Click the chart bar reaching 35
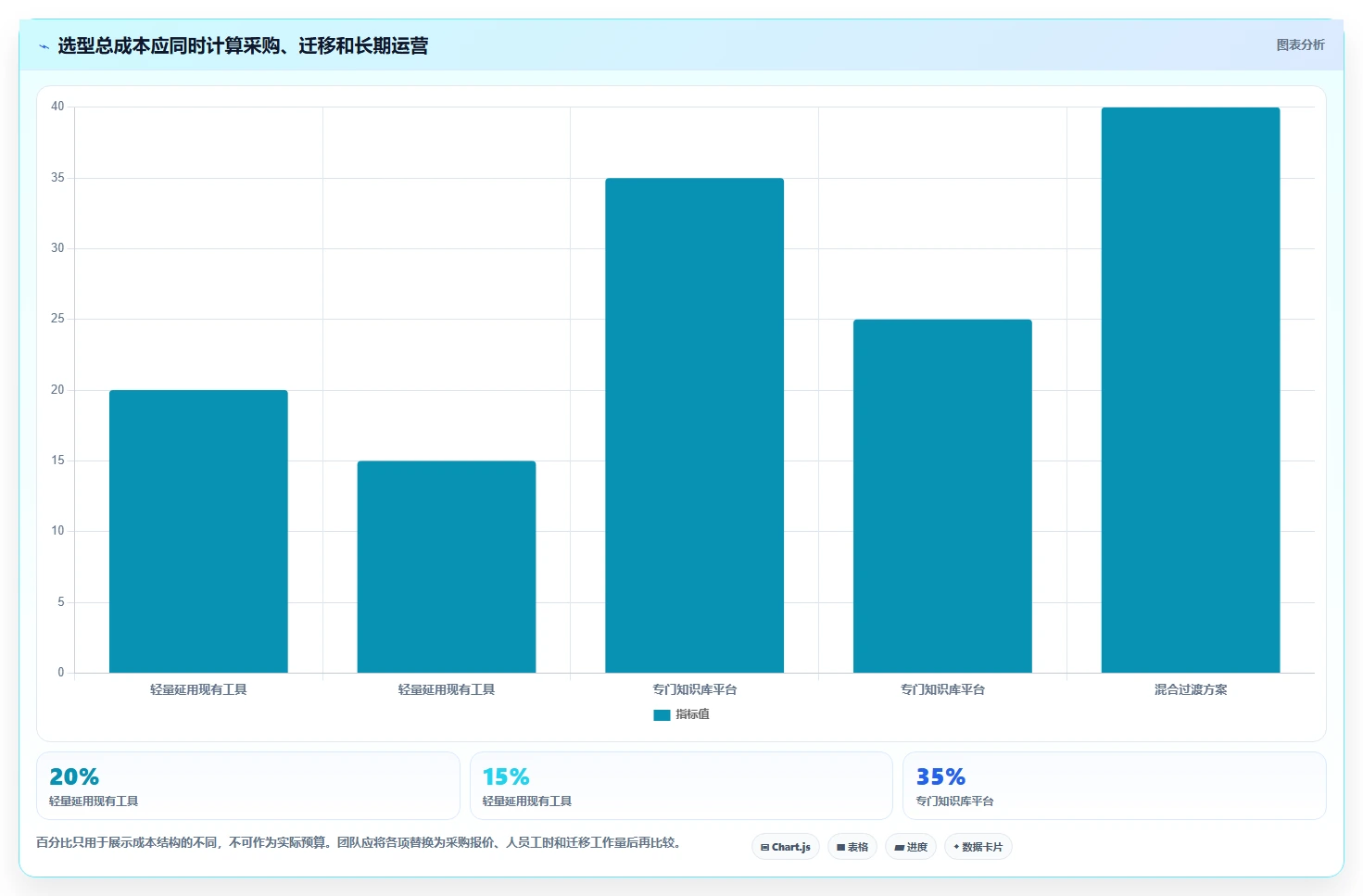 [x=694, y=425]
